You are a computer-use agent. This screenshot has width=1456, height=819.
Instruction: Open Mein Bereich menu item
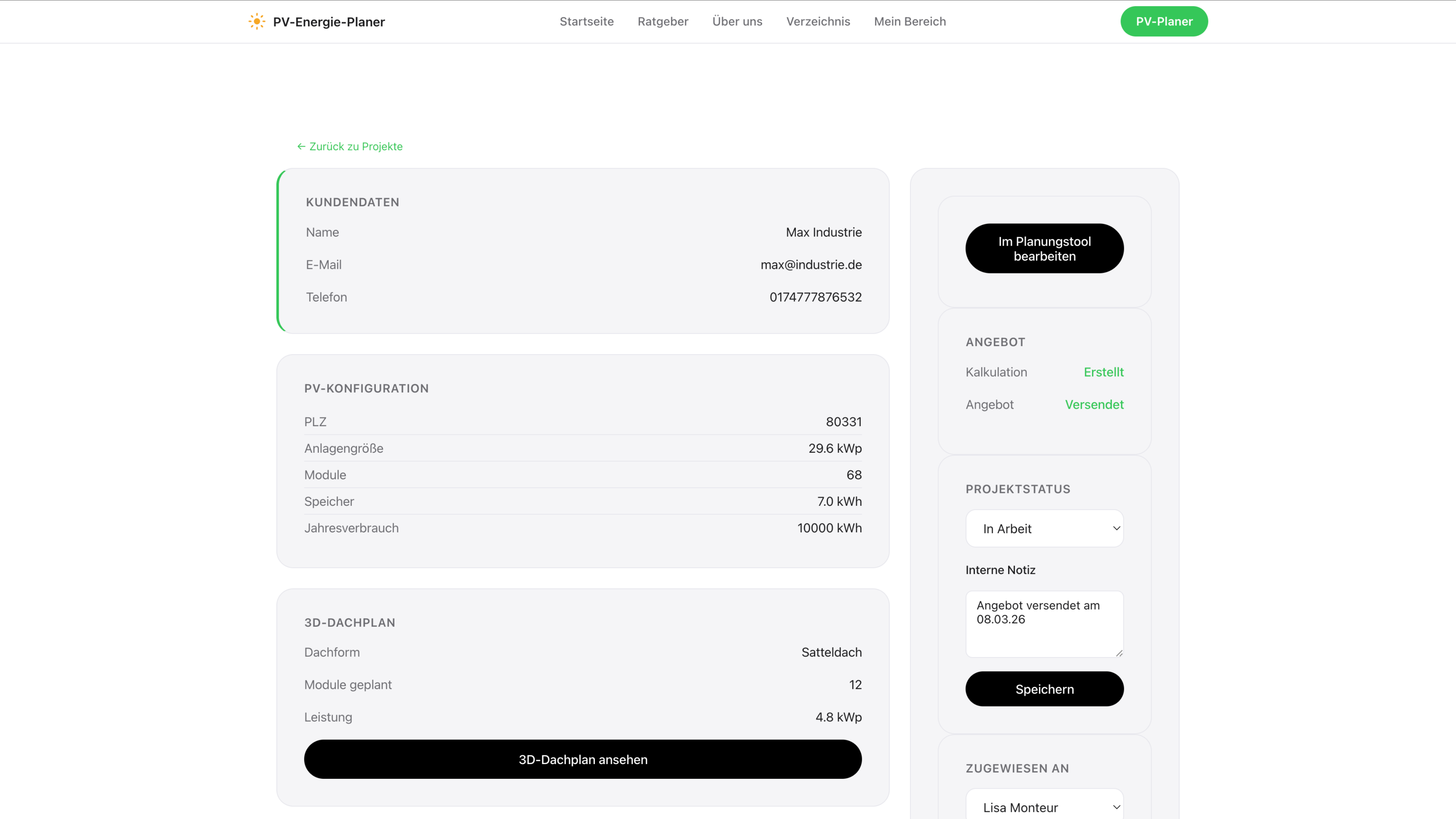910,22
